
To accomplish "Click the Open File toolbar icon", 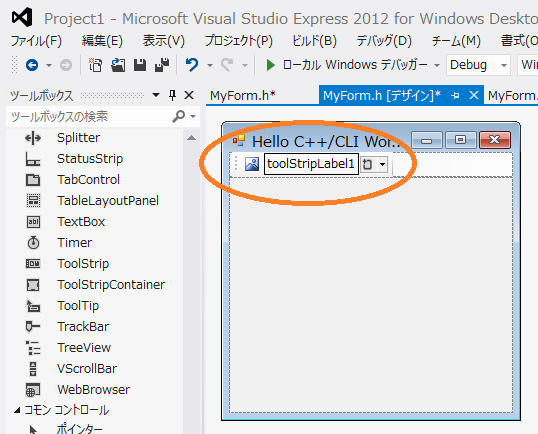I will (x=118, y=64).
